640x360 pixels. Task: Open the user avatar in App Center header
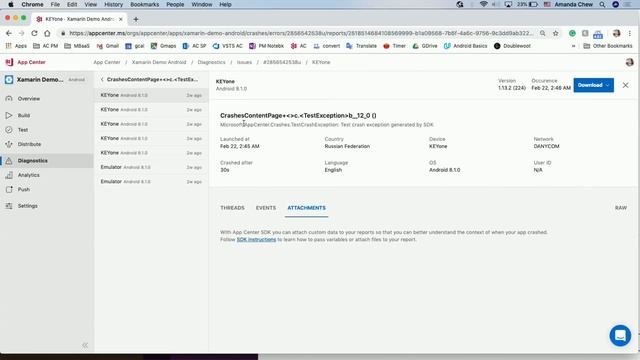point(629,62)
